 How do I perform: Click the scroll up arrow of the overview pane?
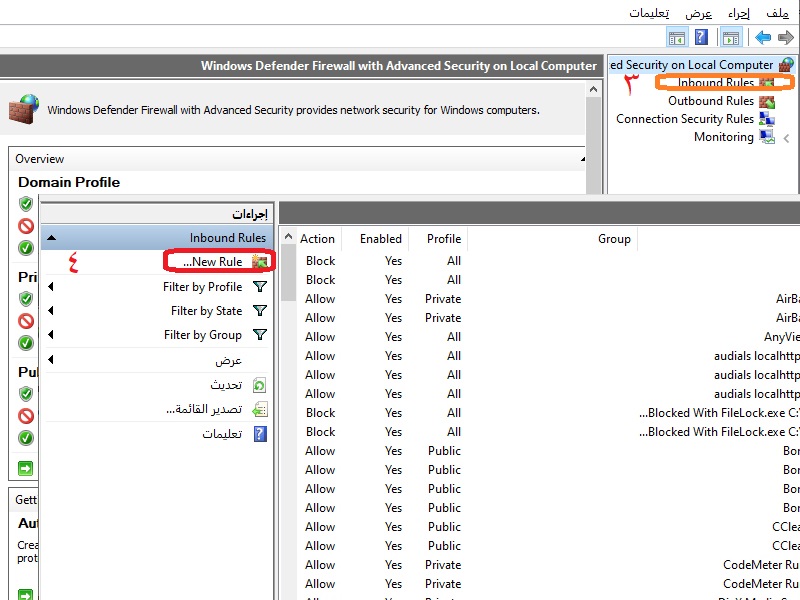click(x=593, y=90)
